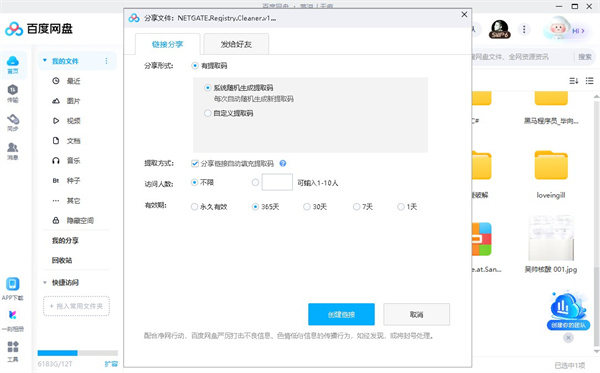Switch to list view icon
The height and width of the screenshot is (373, 600).
click(x=589, y=81)
